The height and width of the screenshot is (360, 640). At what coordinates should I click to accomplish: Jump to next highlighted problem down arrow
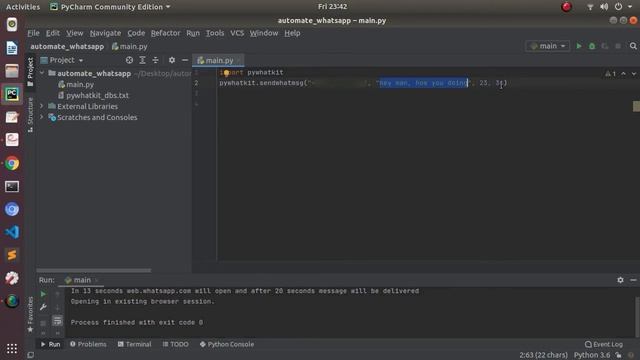pyautogui.click(x=634, y=73)
